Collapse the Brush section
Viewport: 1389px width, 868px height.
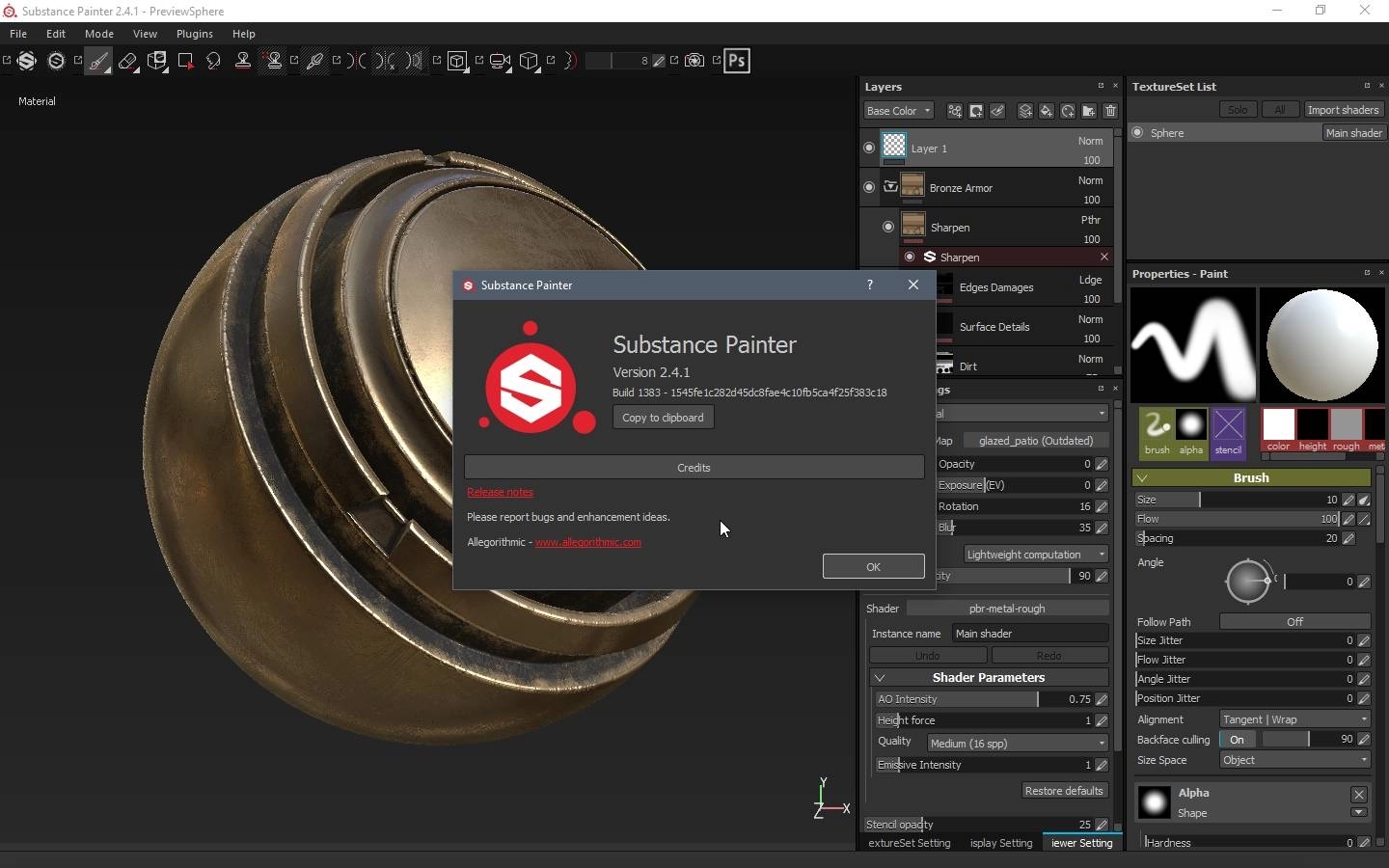click(1143, 477)
